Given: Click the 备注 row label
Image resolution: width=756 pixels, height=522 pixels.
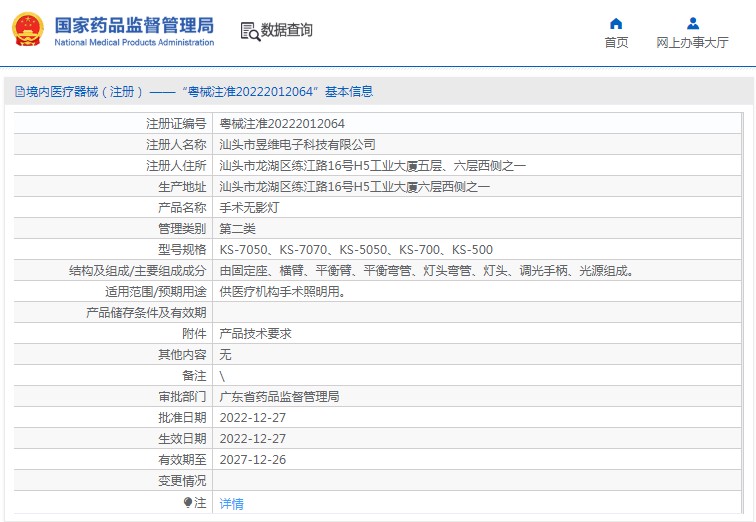Looking at the screenshot, I should tap(194, 375).
